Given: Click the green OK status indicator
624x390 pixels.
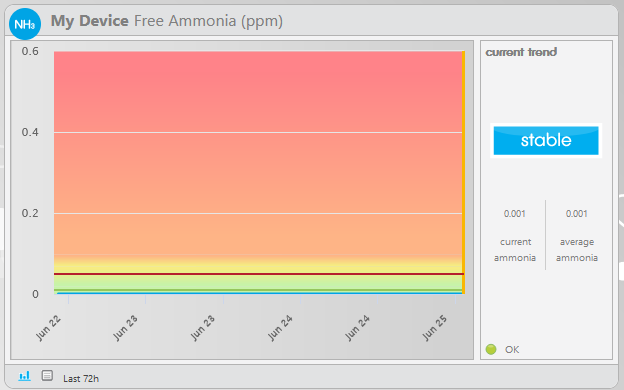Looking at the screenshot, I should 491,349.
